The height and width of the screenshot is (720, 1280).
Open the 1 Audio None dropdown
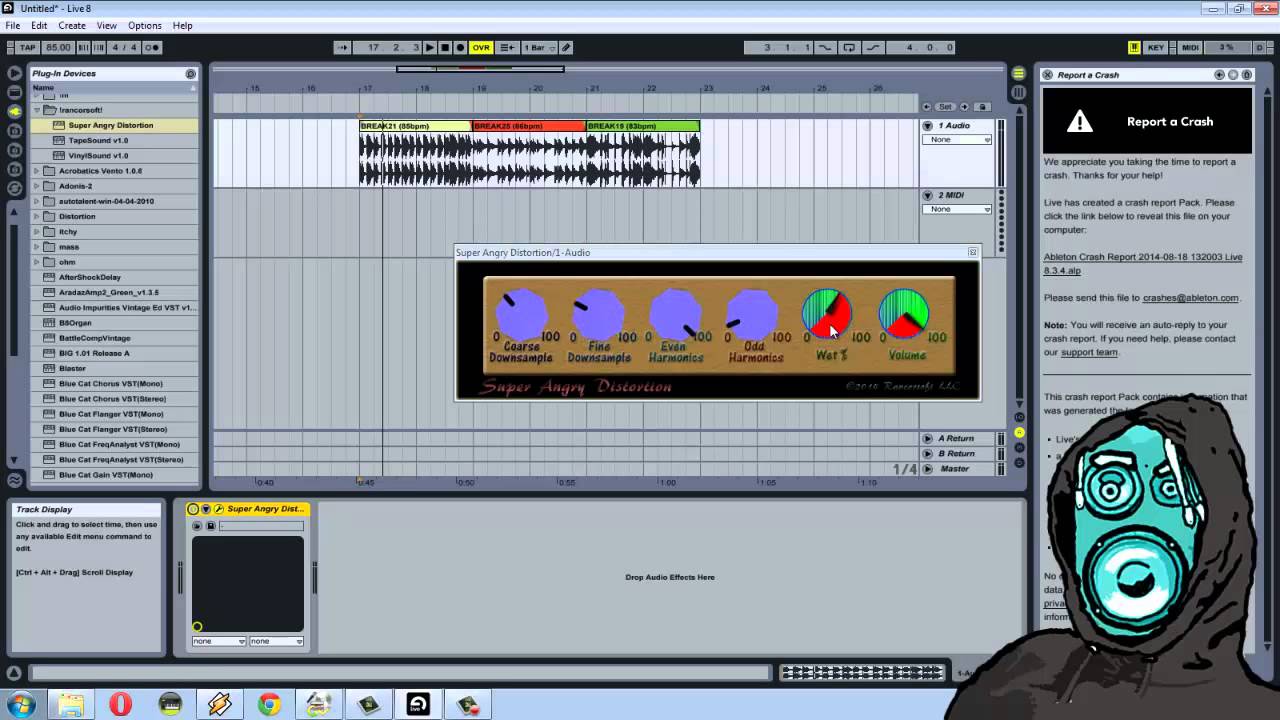[957, 140]
